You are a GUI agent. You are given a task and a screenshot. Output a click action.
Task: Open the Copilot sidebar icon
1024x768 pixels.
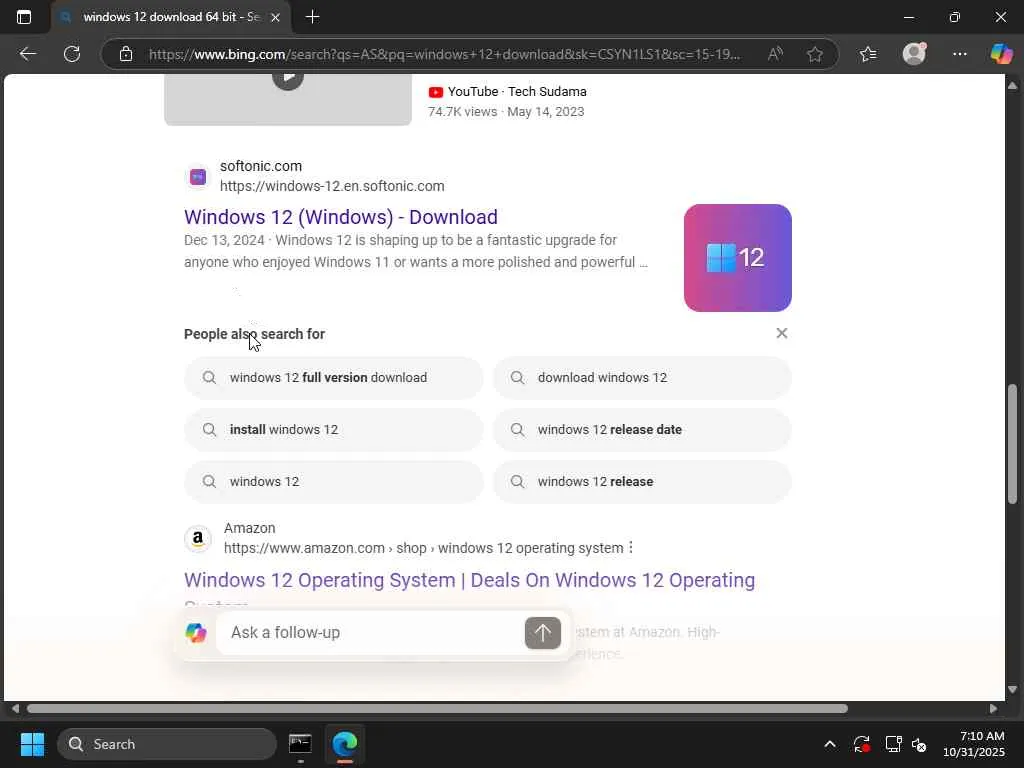coord(1001,54)
